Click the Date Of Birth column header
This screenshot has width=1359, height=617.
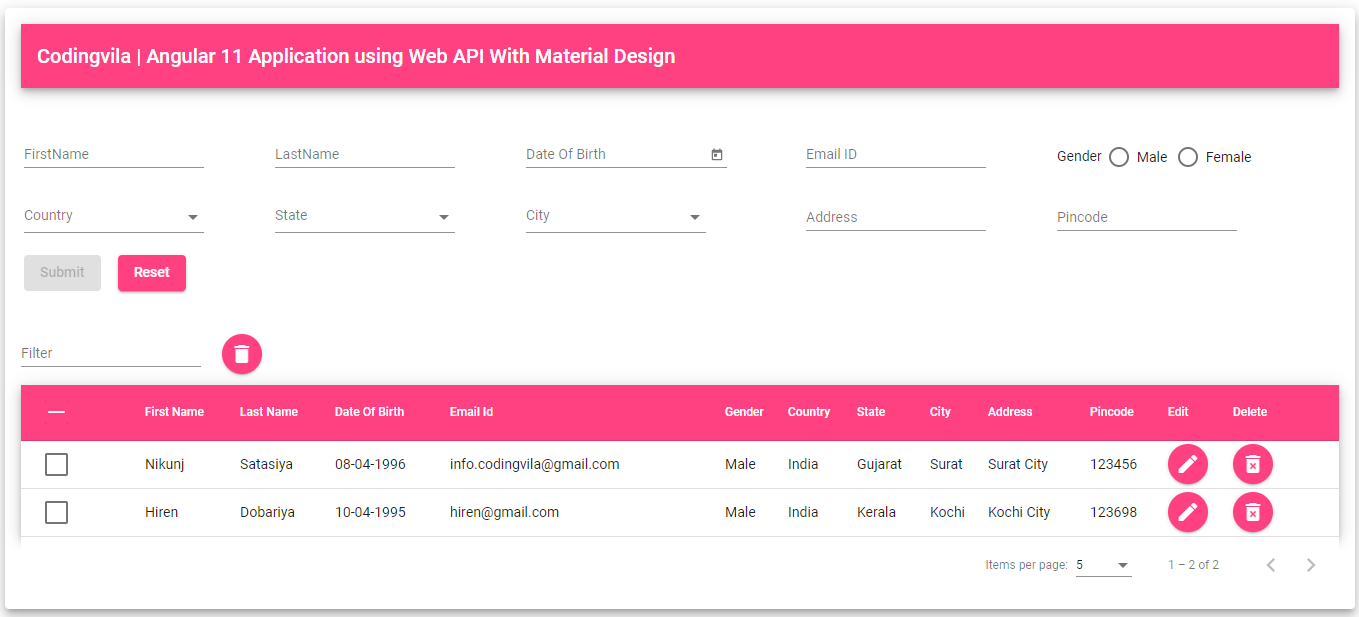(x=369, y=411)
